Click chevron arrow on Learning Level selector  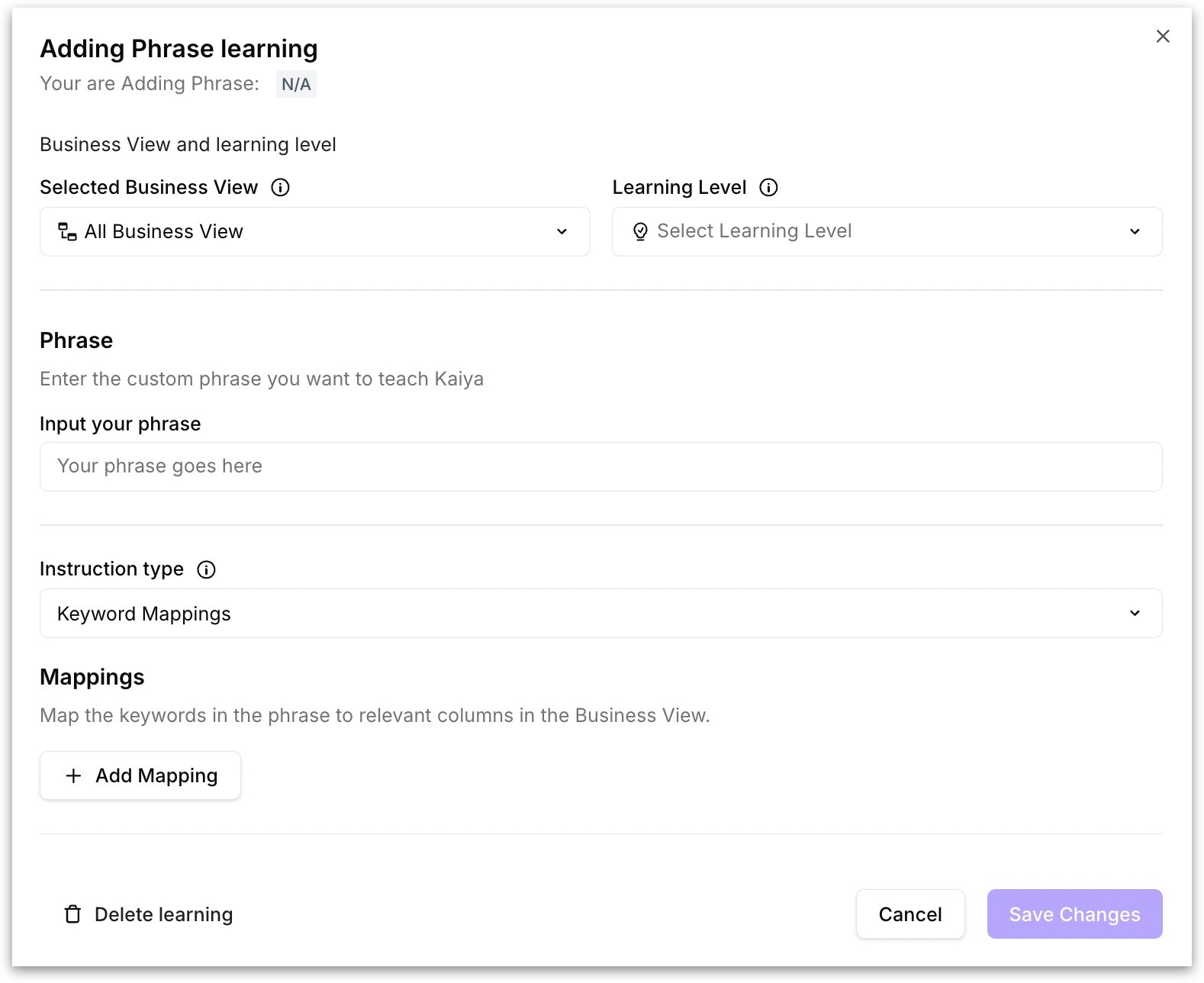click(1135, 232)
